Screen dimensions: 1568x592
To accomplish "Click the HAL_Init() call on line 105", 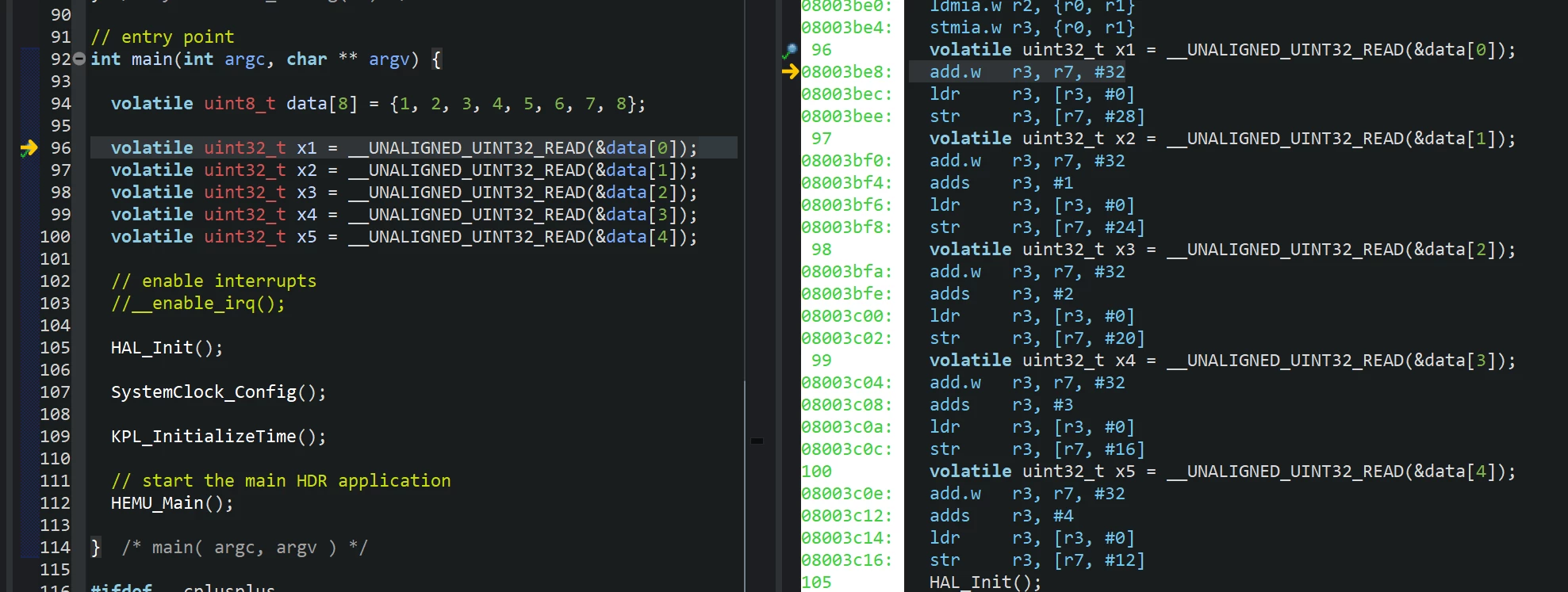I will point(167,348).
